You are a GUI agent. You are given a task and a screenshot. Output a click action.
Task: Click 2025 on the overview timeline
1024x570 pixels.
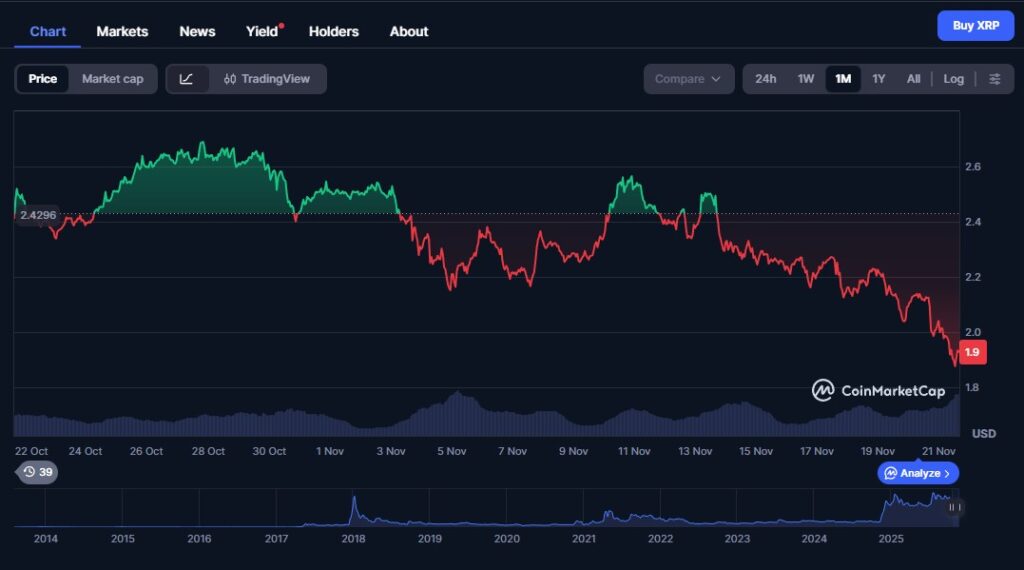click(891, 539)
